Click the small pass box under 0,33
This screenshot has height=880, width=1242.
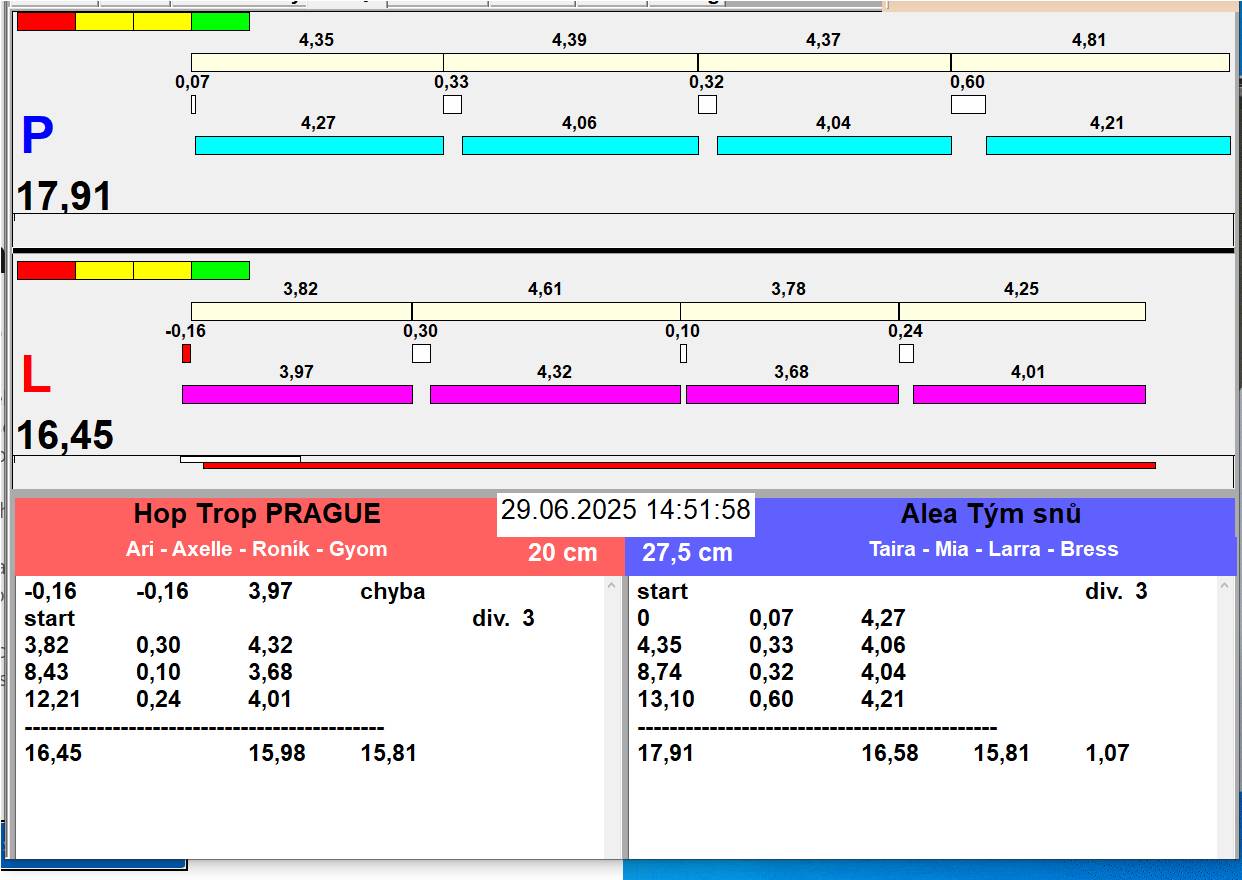pyautogui.click(x=452, y=104)
